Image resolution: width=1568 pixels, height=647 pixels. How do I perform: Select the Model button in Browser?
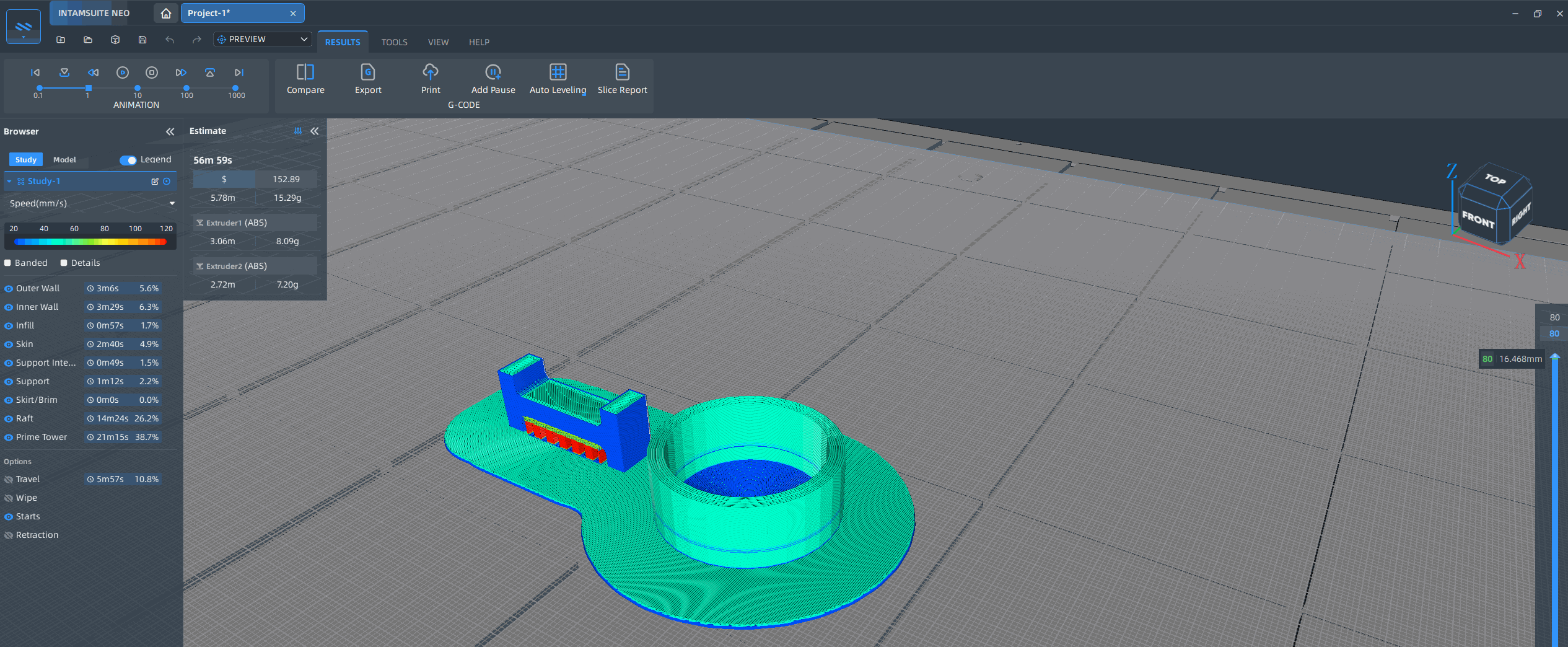point(64,160)
